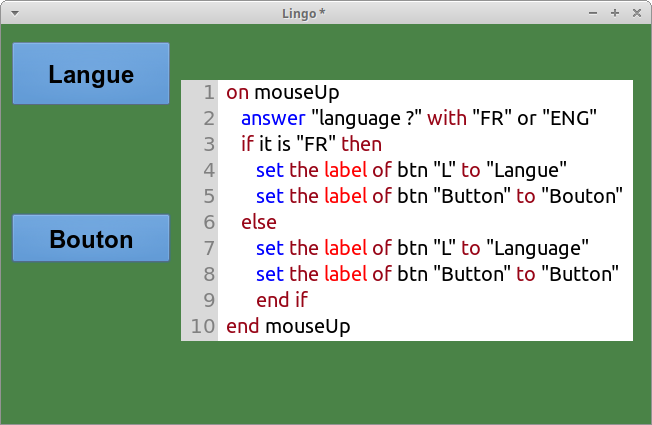The width and height of the screenshot is (652, 425).
Task: Place cursor on the "on mouseUp" line
Action: (x=283, y=93)
